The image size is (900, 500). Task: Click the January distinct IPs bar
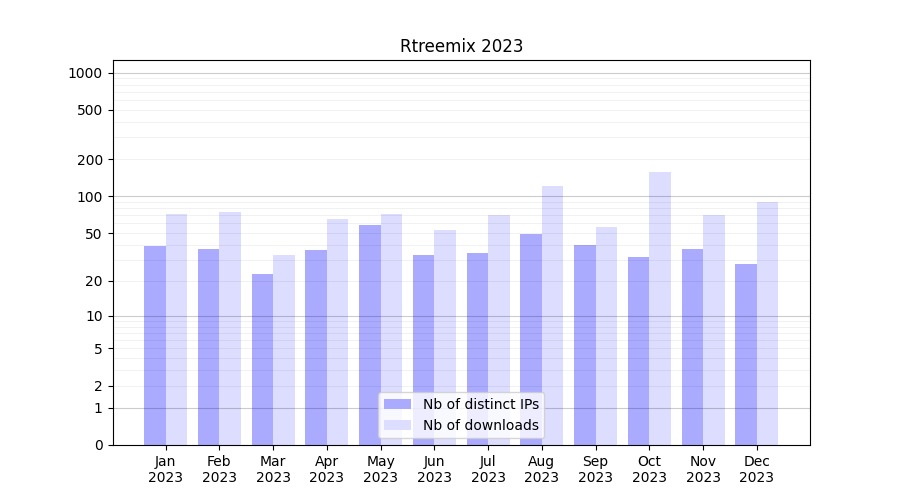155,345
